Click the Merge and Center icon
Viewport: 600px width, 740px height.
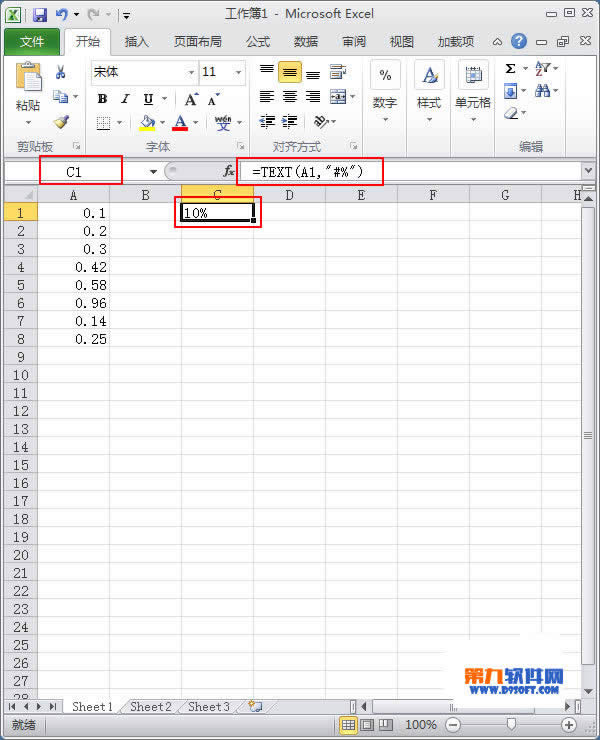pos(338,97)
